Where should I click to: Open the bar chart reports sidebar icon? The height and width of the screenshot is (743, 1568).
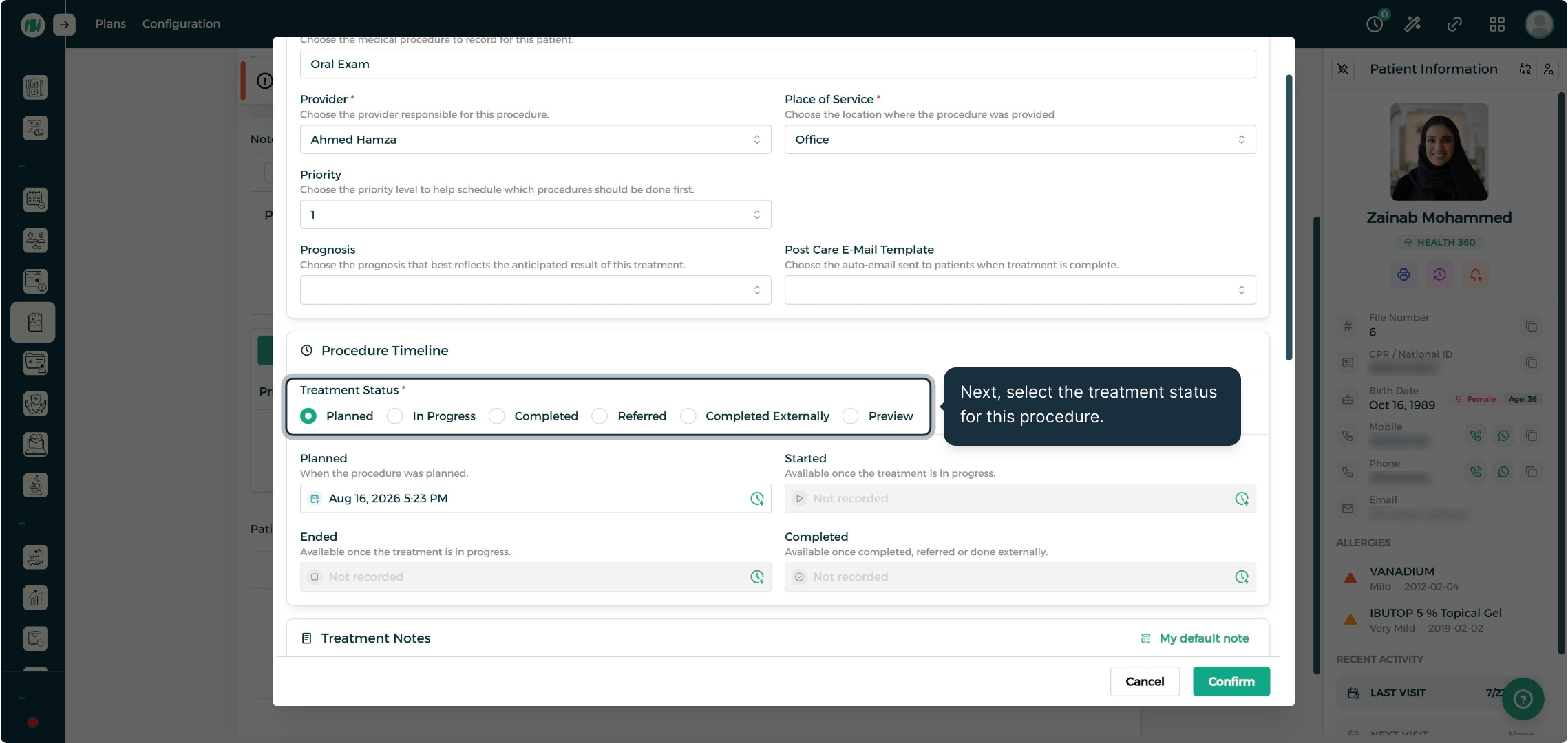click(x=35, y=597)
